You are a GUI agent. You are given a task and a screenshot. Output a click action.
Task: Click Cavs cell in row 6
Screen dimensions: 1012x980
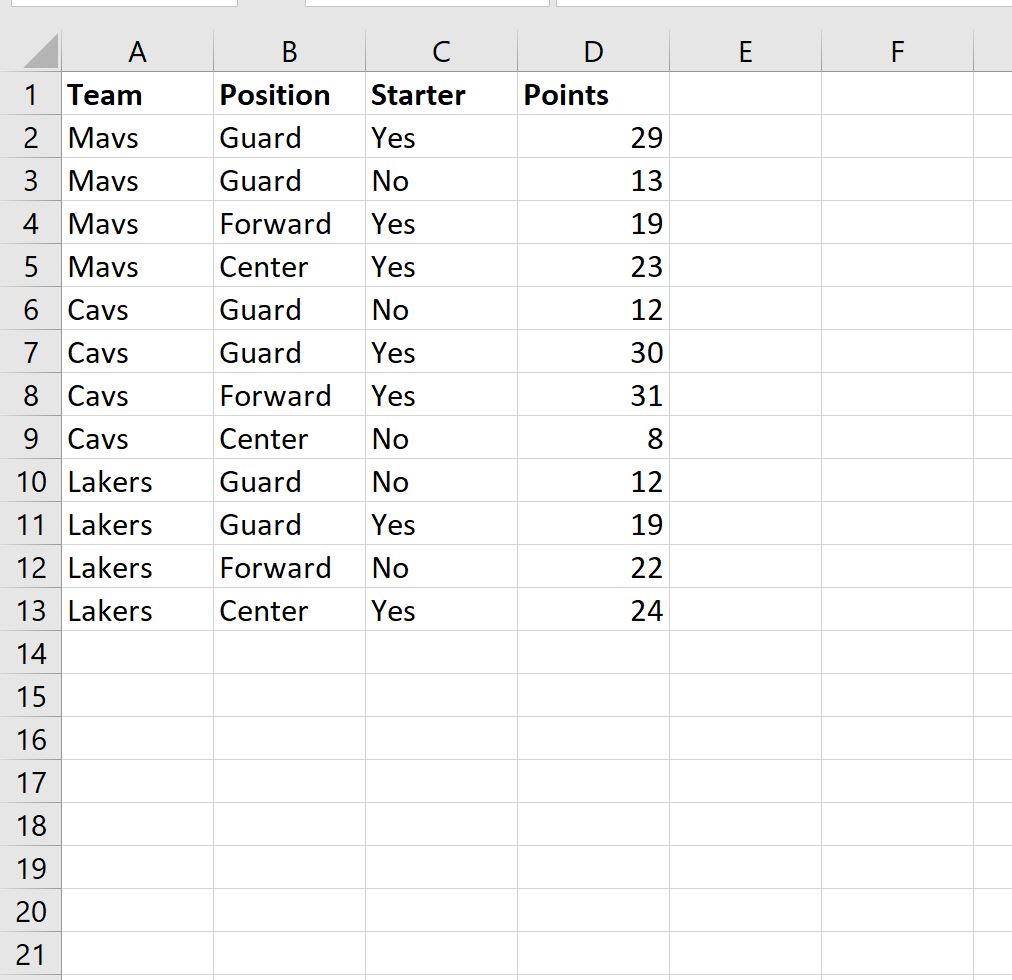coord(137,309)
